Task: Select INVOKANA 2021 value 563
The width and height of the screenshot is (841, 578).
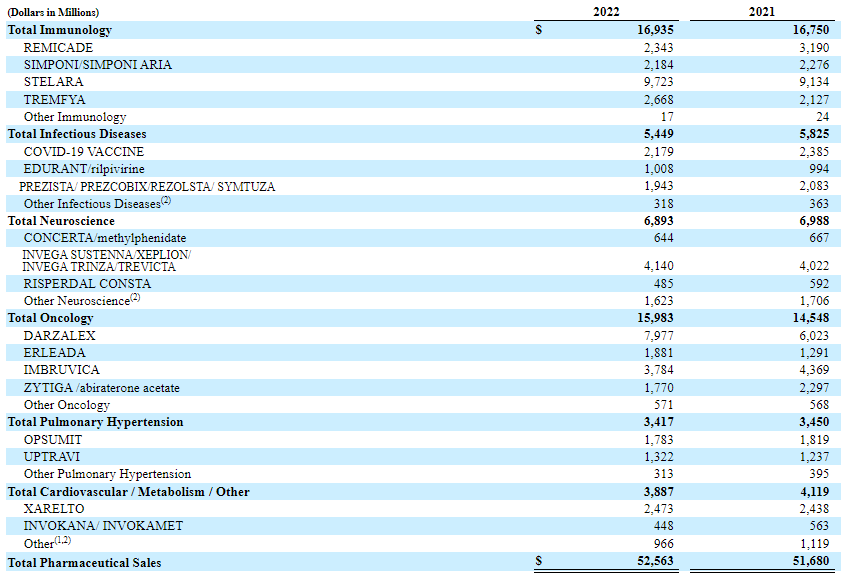Action: coord(819,526)
